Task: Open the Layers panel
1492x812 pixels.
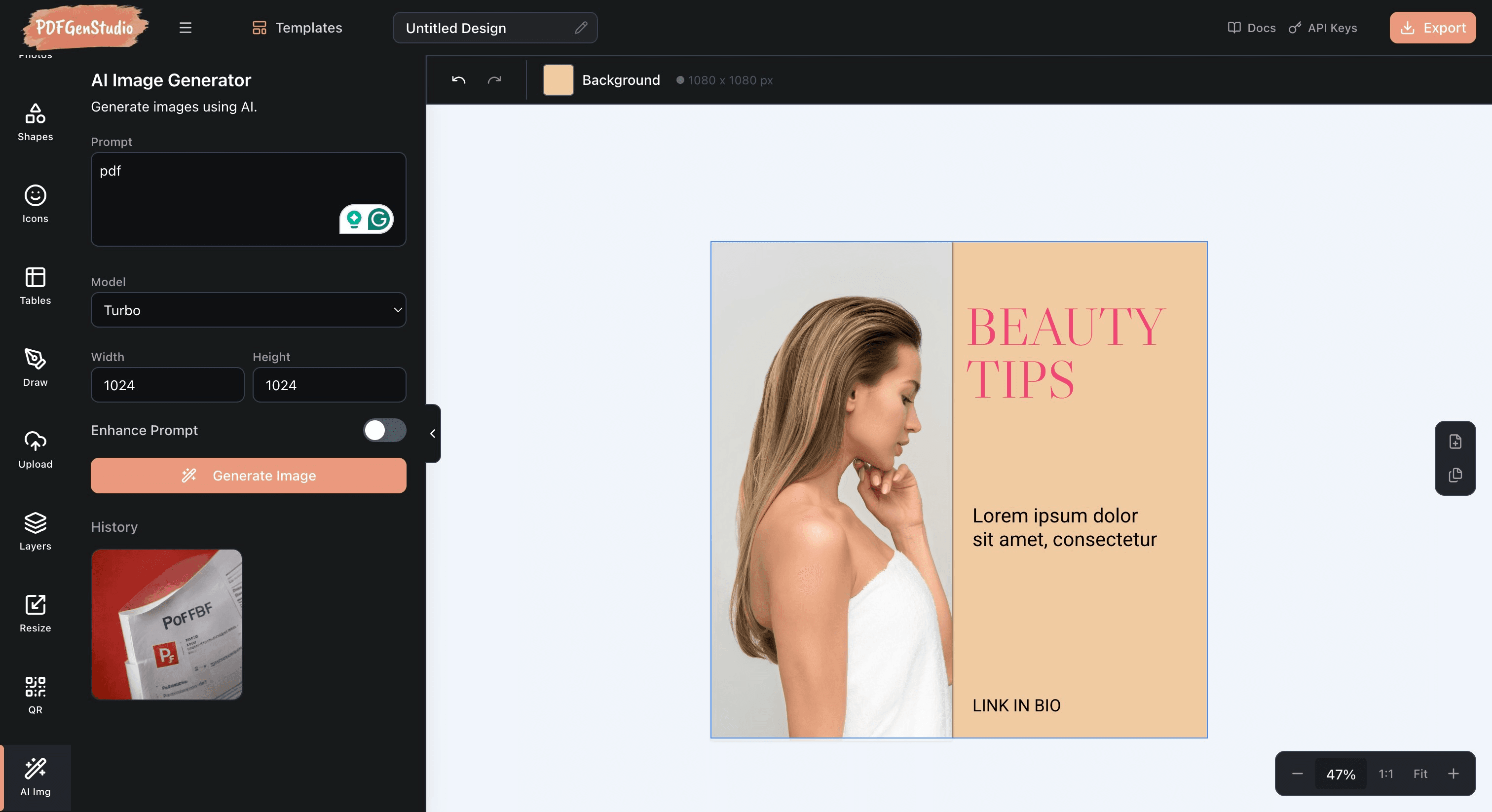Action: 36,531
